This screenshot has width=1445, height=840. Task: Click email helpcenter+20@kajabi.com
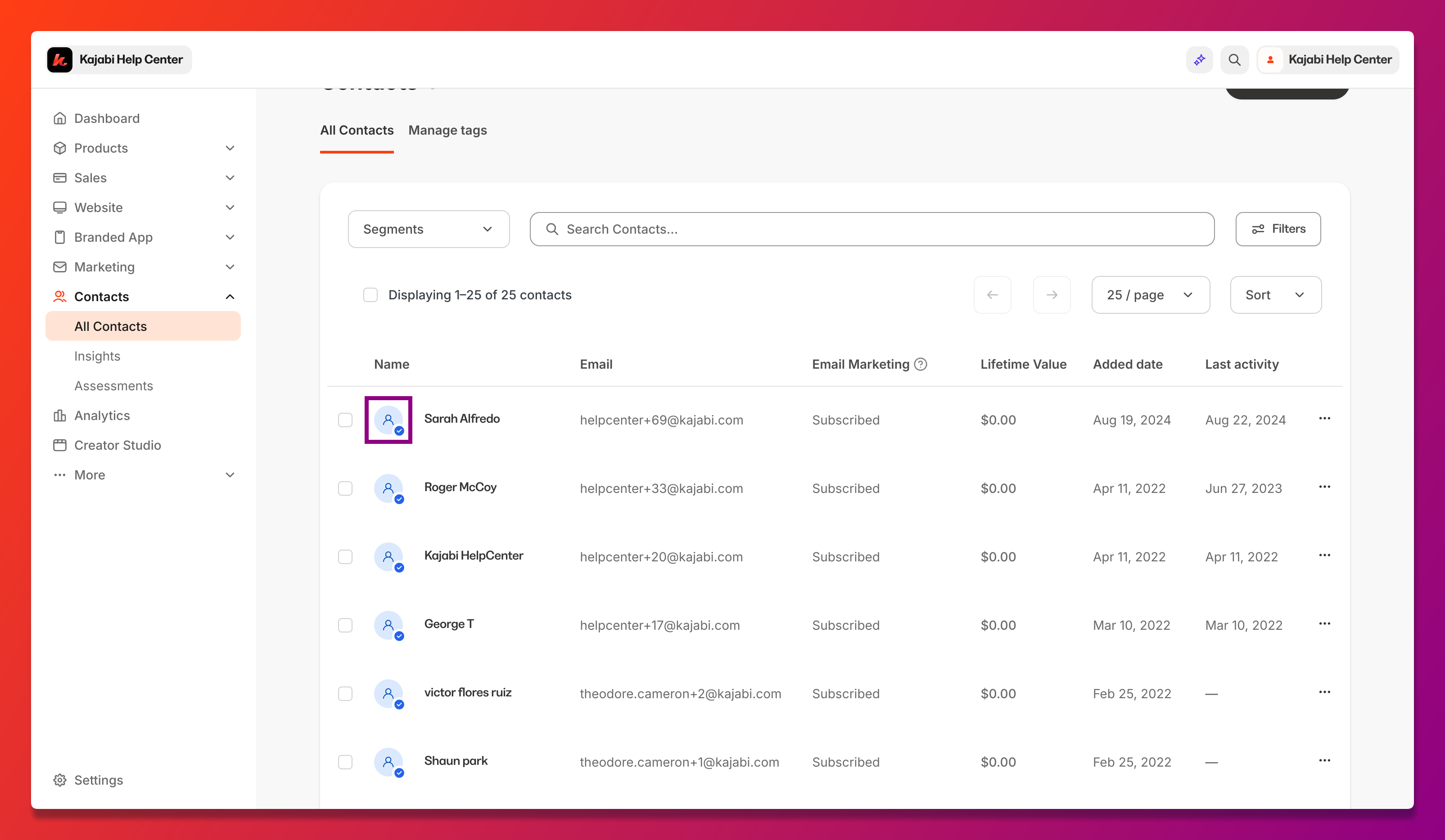(661, 557)
